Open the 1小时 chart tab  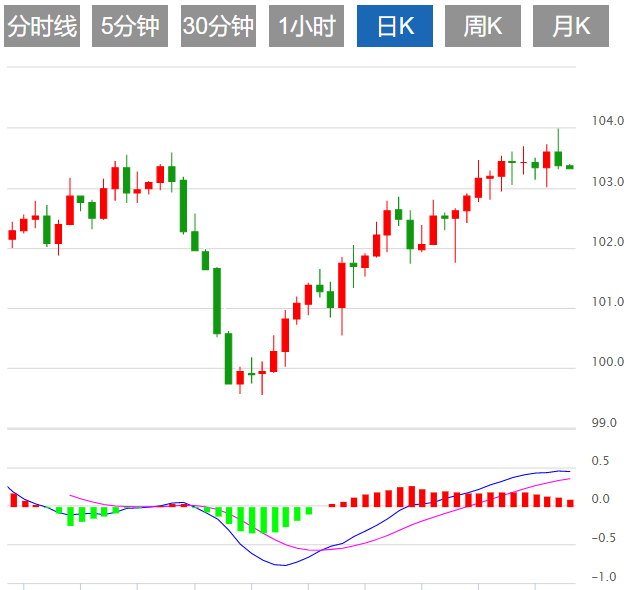(x=306, y=26)
